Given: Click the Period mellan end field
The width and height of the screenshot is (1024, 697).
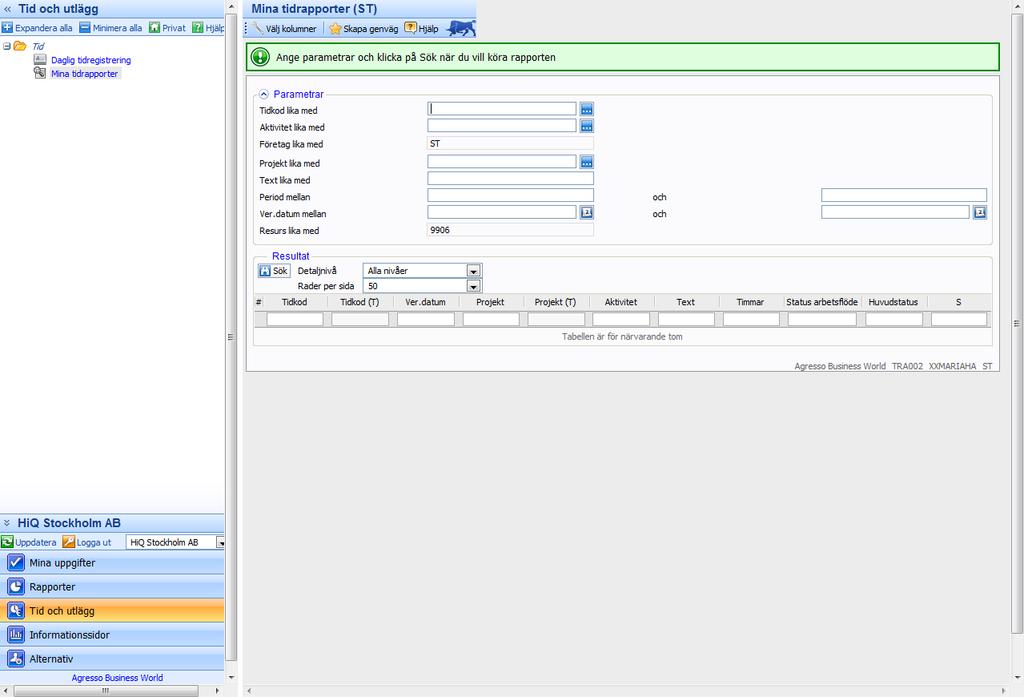Looking at the screenshot, I should pos(904,195).
